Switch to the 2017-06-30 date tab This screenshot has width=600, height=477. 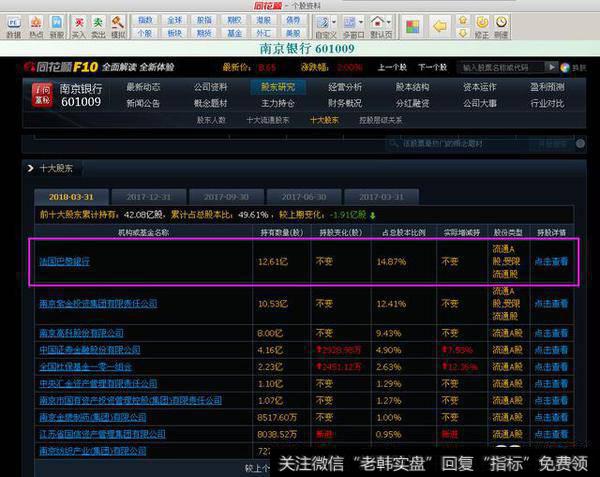pos(304,197)
